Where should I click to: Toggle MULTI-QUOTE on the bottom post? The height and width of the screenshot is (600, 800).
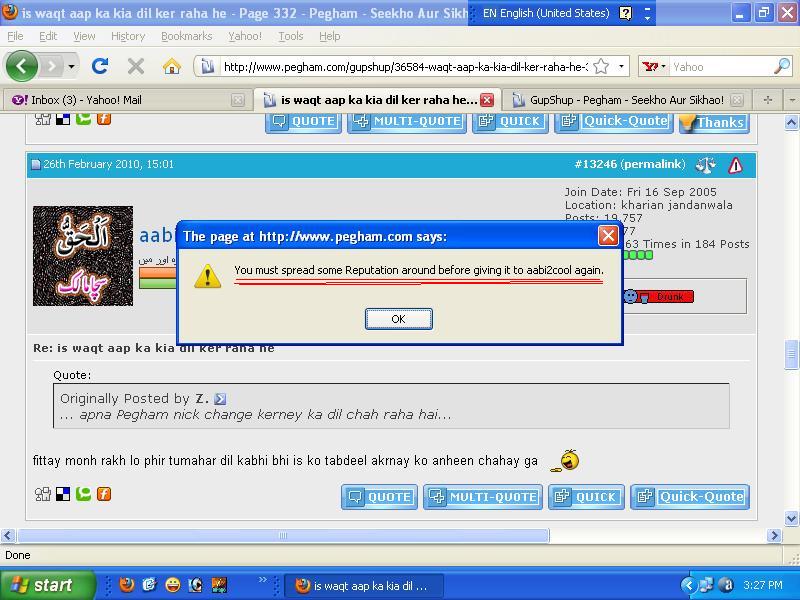[483, 497]
